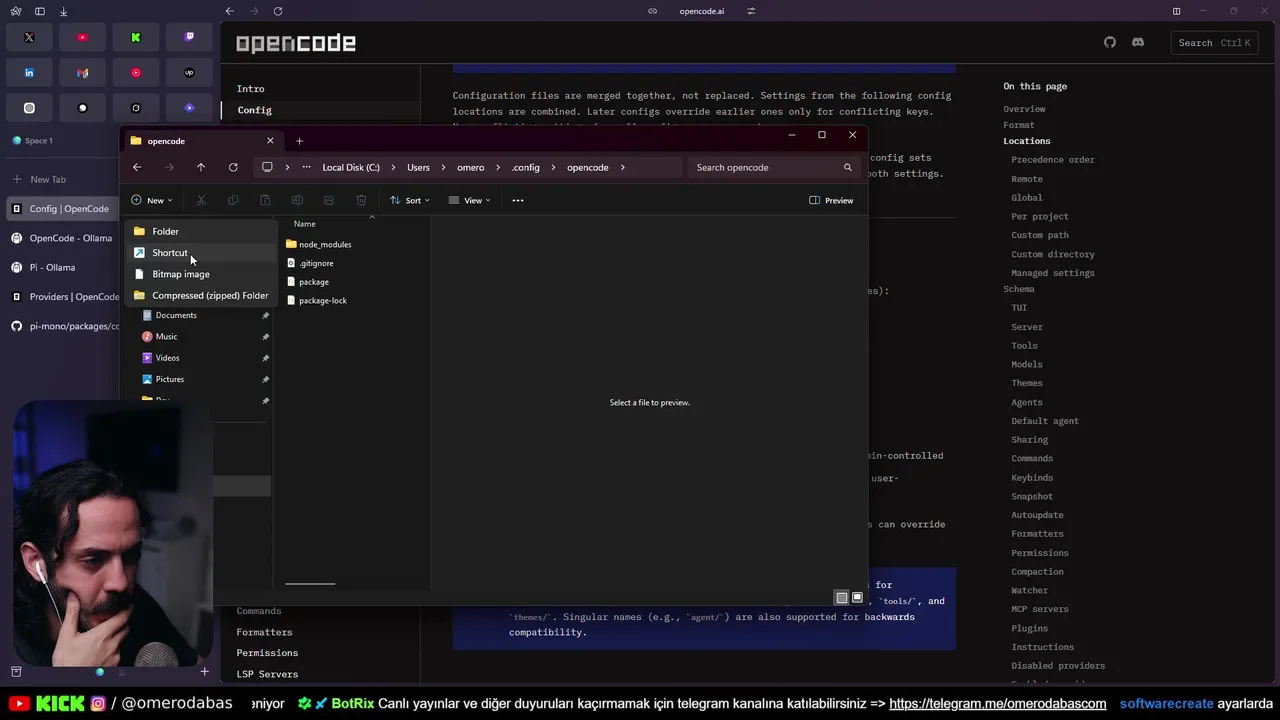
Task: Select Compressed (zipped) Folder from New menu
Action: click(200, 295)
